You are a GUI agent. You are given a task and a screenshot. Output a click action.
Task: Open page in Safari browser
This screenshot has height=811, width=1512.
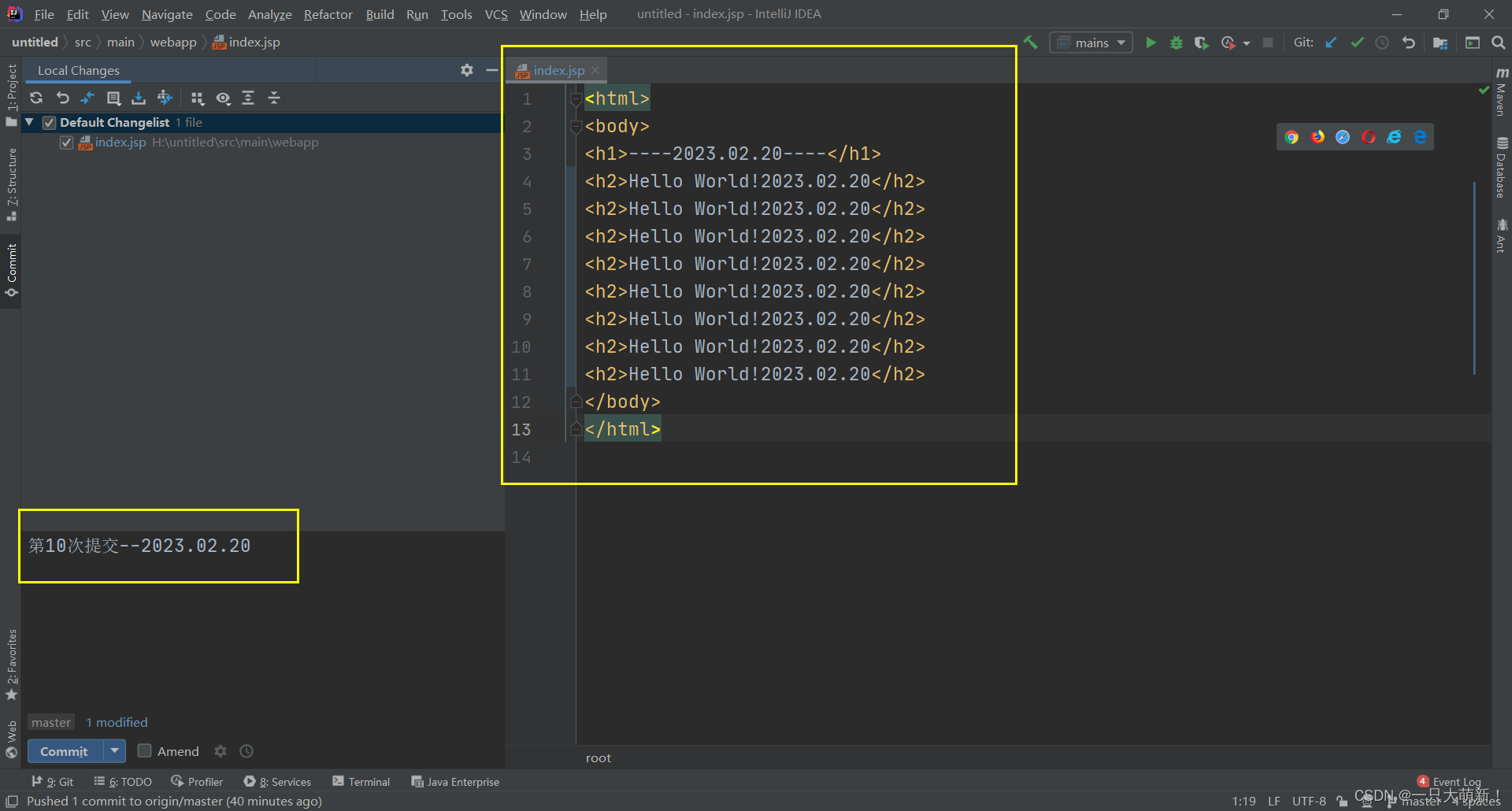click(1343, 137)
